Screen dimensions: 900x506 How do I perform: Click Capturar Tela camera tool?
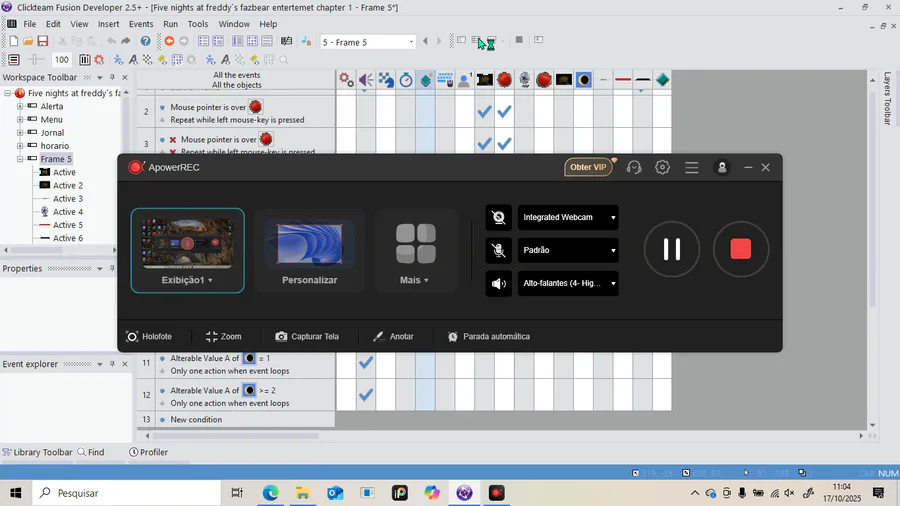pyautogui.click(x=307, y=337)
